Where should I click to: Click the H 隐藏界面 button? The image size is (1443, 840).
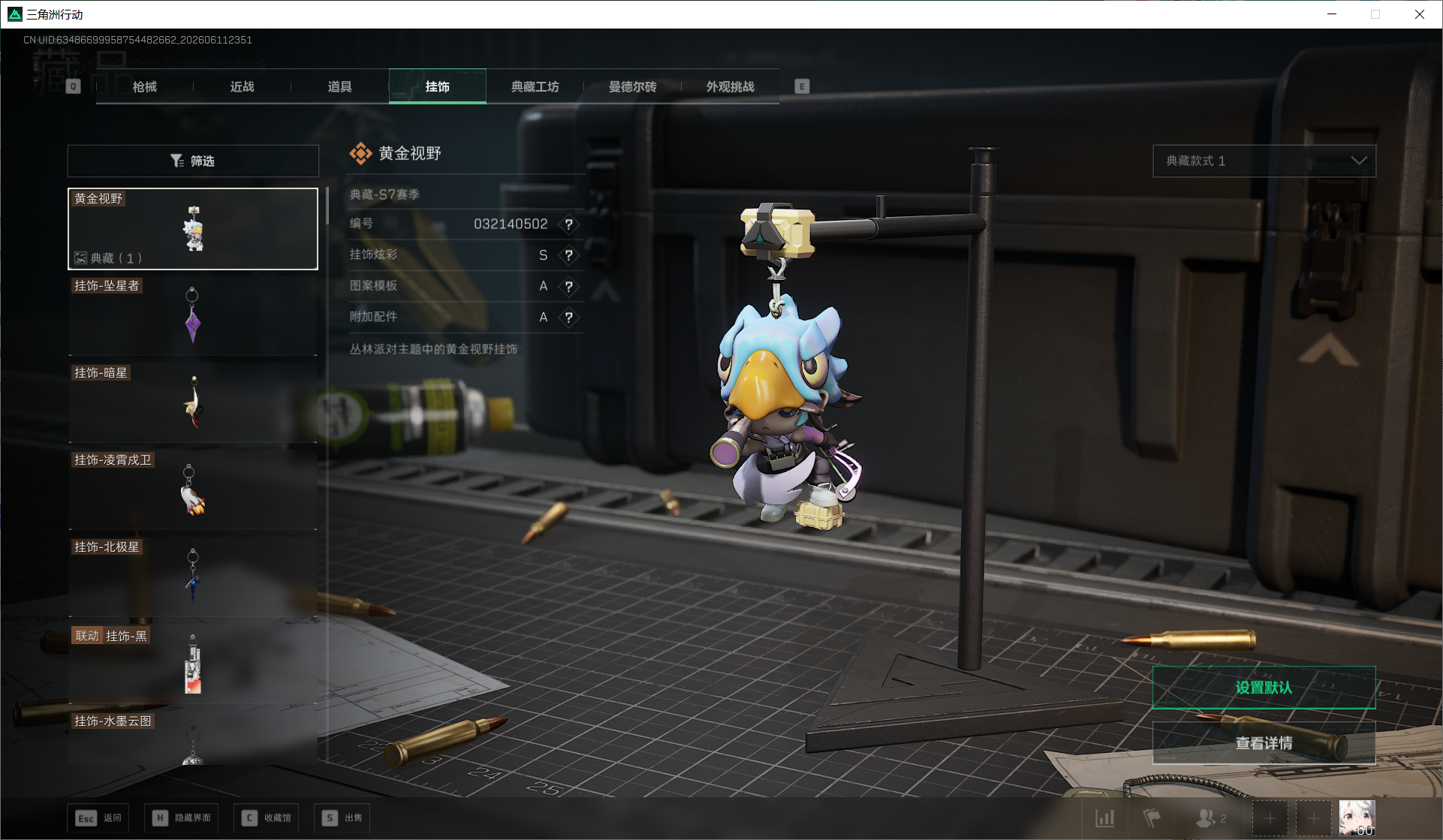click(181, 817)
